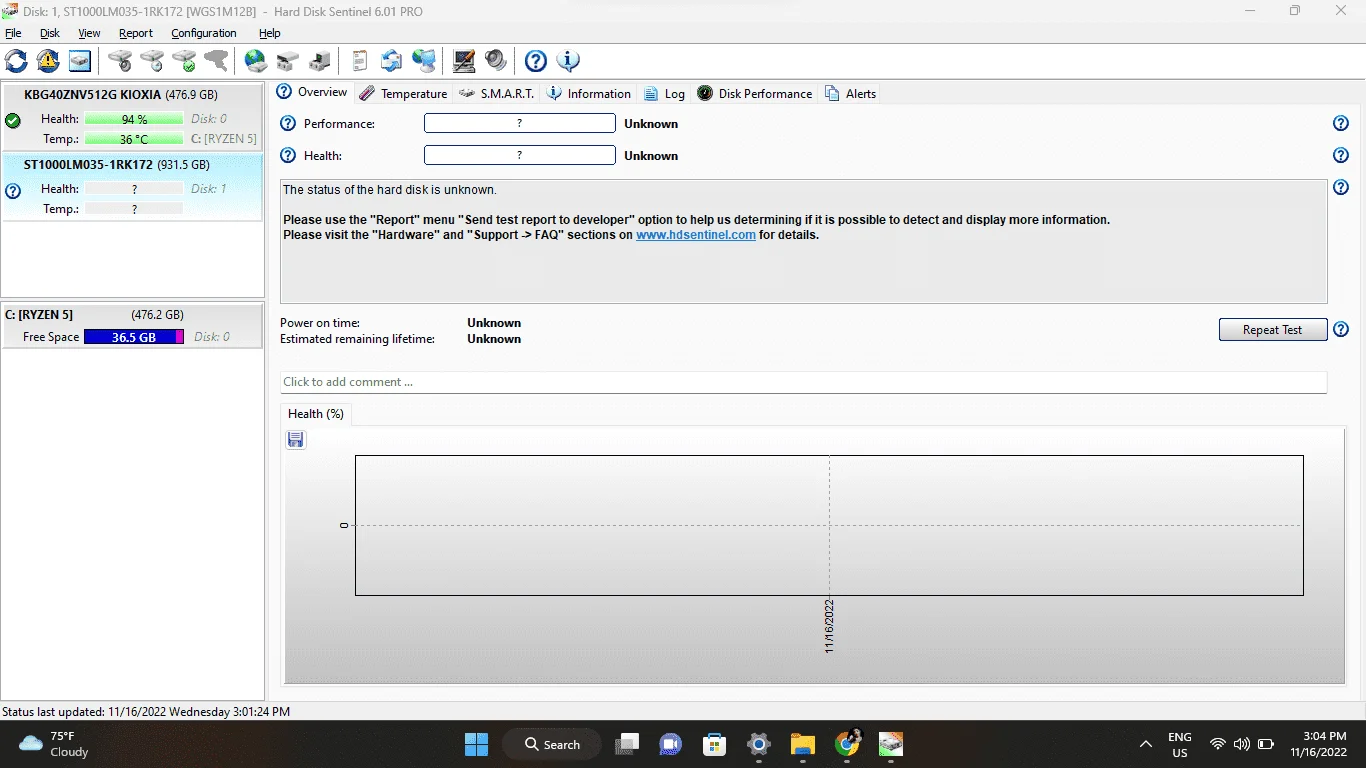1366x768 pixels.
Task: Select the C: [RYZEN 5] volume entry
Action: point(132,326)
